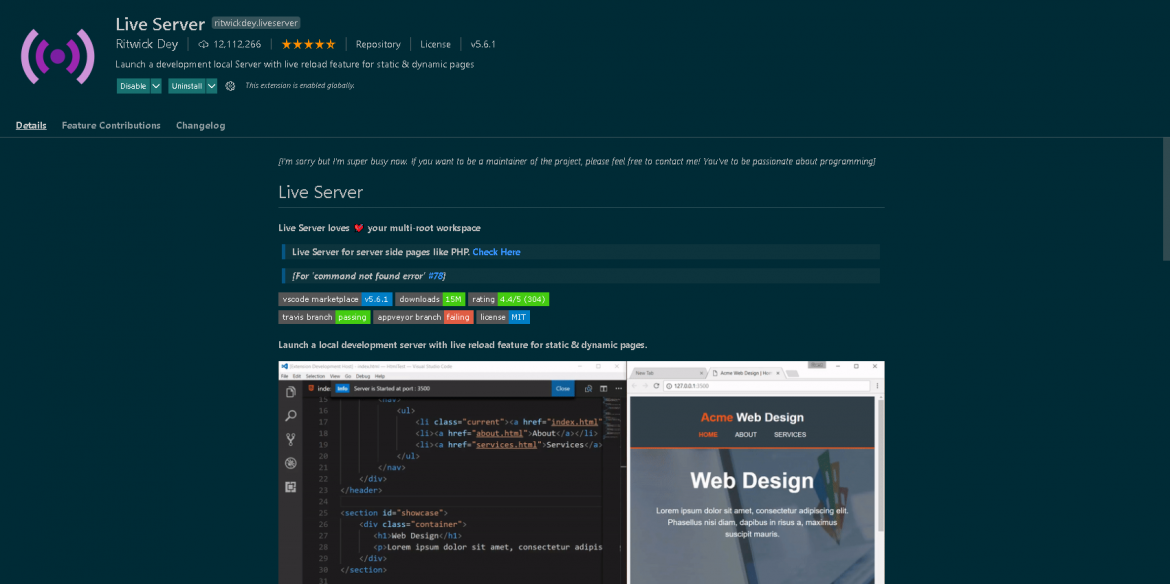Screen dimensions: 1170x584
Task: Expand the Disable button dropdown
Action: click(156, 86)
